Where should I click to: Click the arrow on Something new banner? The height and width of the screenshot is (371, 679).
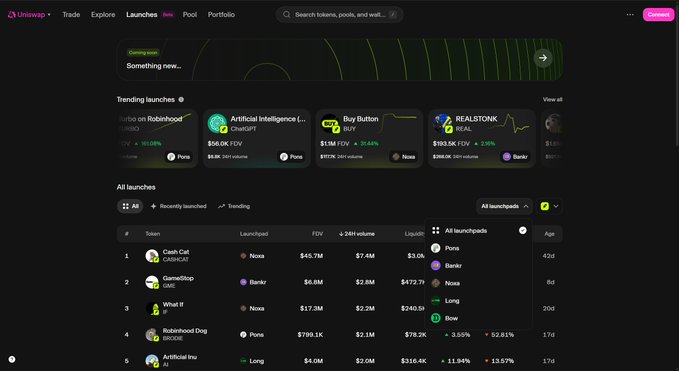[x=543, y=58]
